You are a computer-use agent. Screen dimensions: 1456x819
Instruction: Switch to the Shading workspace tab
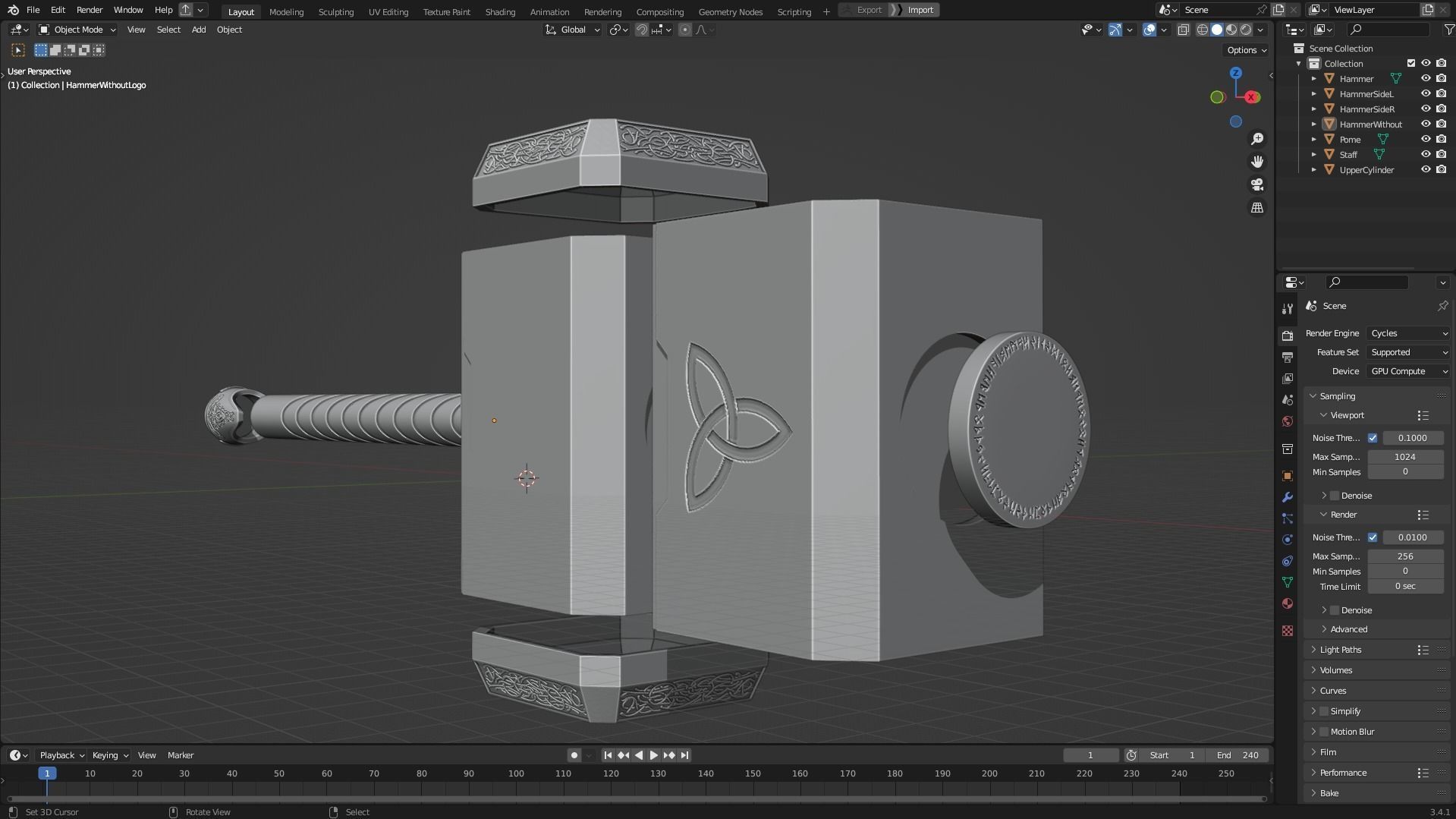click(x=500, y=11)
